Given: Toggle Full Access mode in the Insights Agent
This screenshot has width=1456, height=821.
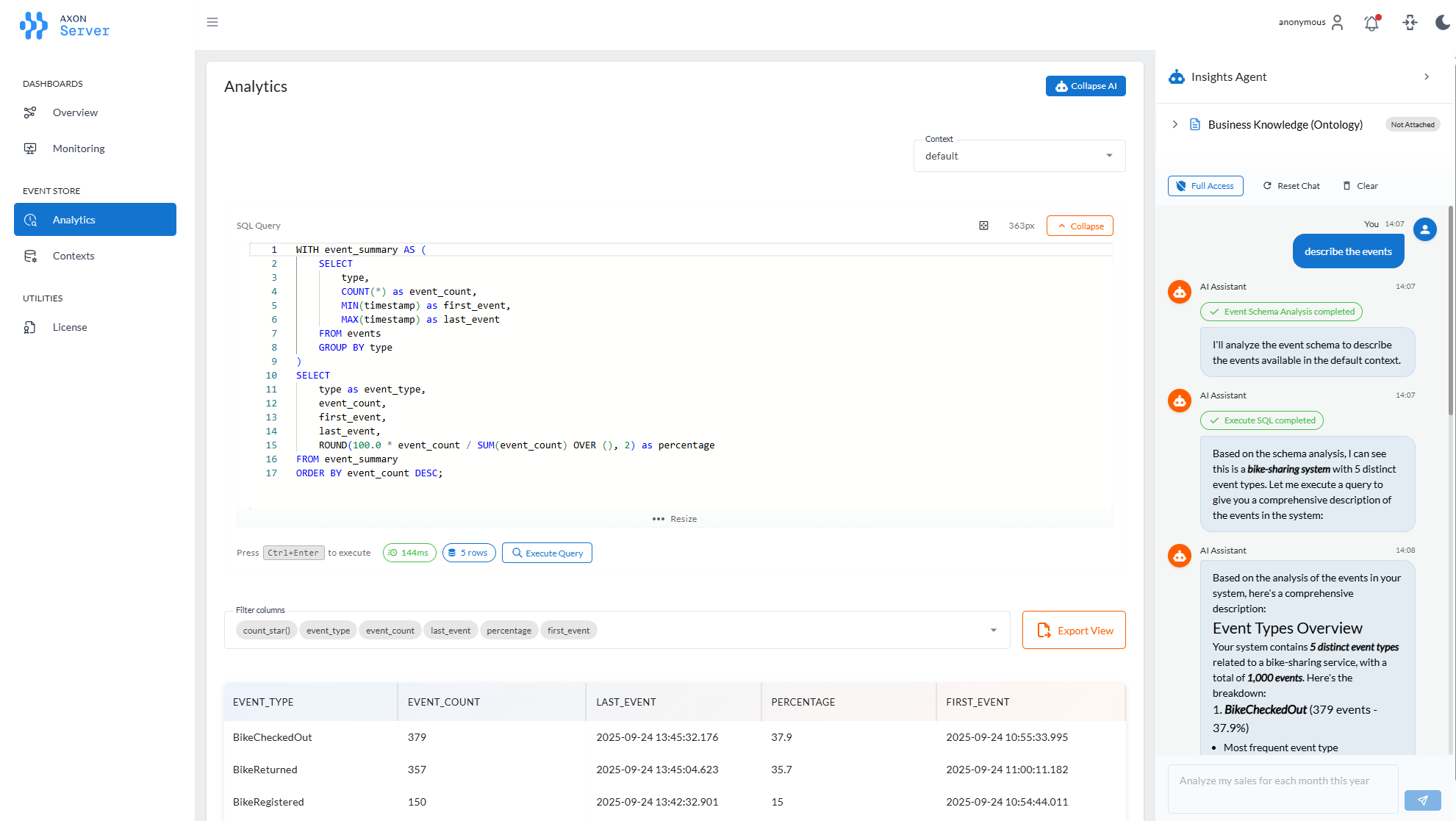Looking at the screenshot, I should click(1205, 185).
